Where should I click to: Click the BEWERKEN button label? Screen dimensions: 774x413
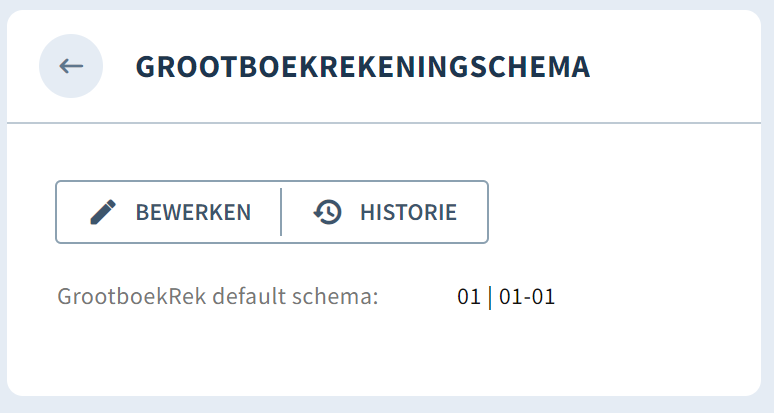(x=193, y=213)
